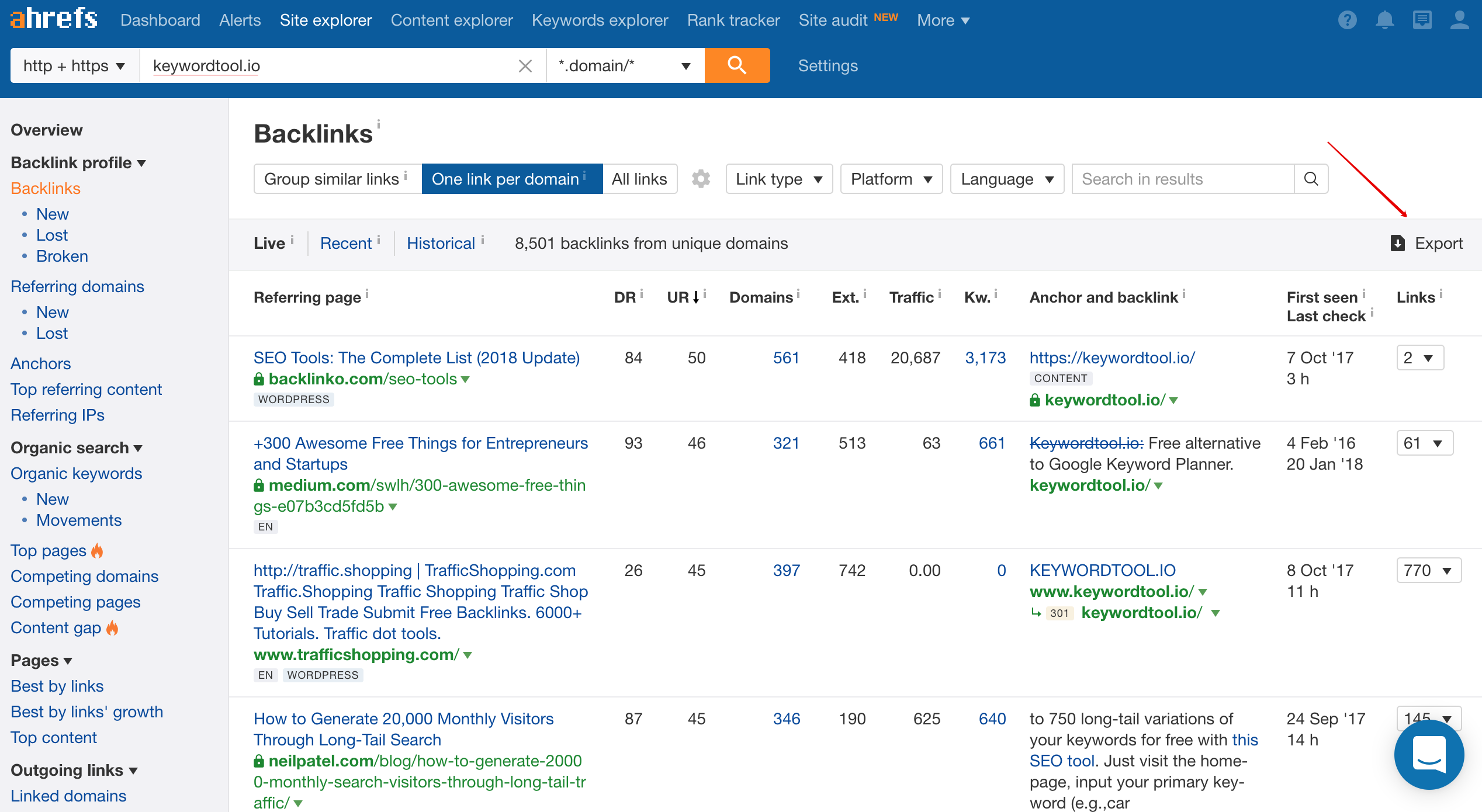Image resolution: width=1482 pixels, height=812 pixels.
Task: Click info icon beside Live
Action: point(292,240)
